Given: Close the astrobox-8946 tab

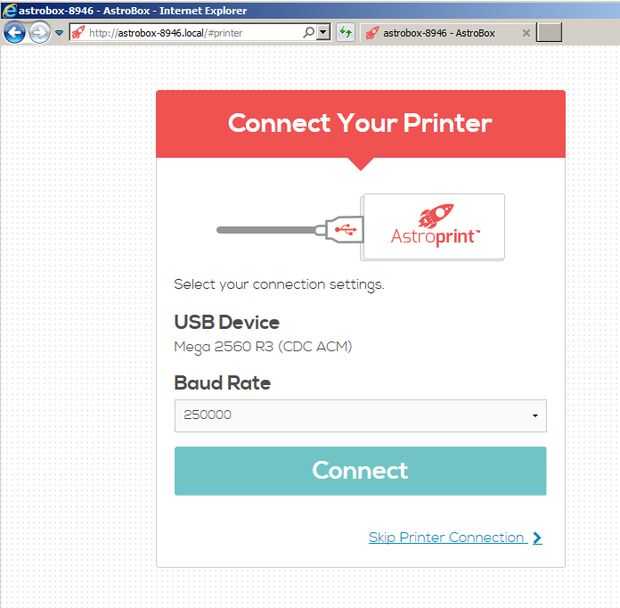Looking at the screenshot, I should (x=526, y=33).
